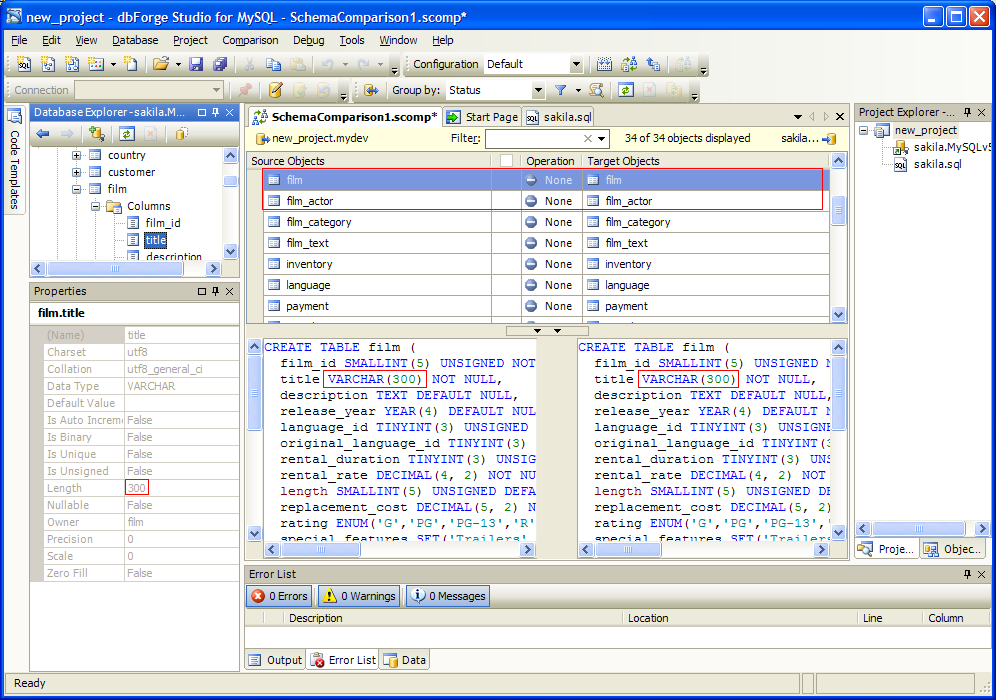
Task: Click the Location column header in Error List
Action: [x=741, y=618]
